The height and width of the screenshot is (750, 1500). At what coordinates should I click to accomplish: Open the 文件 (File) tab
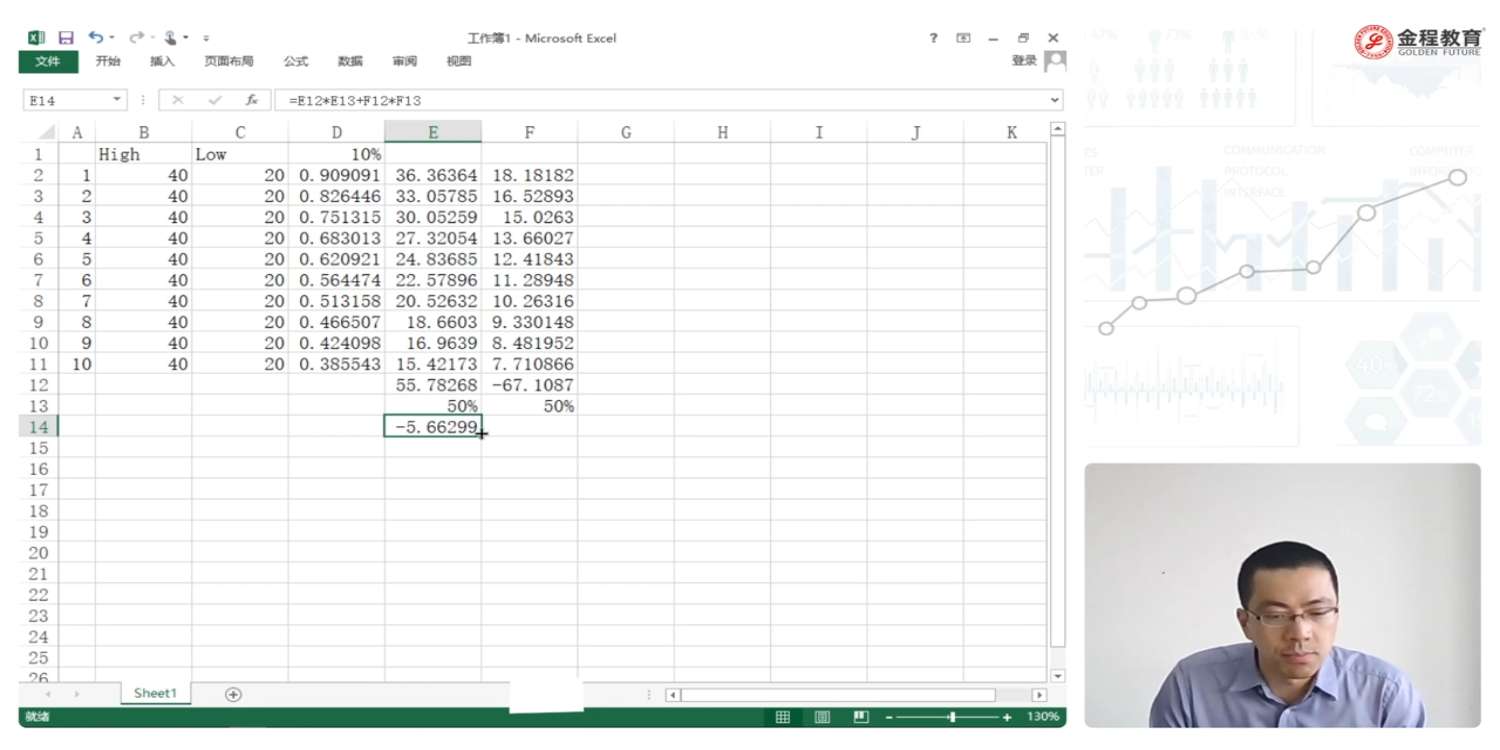(x=48, y=61)
